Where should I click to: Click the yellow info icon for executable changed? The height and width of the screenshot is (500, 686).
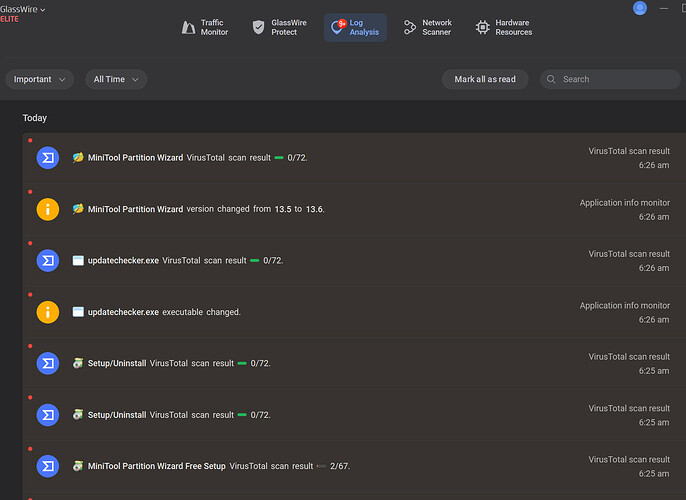pyautogui.click(x=47, y=312)
